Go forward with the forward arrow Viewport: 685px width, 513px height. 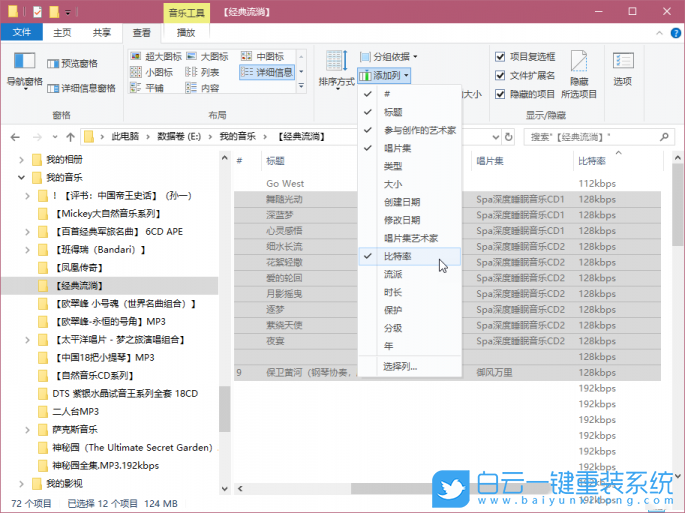(x=37, y=137)
